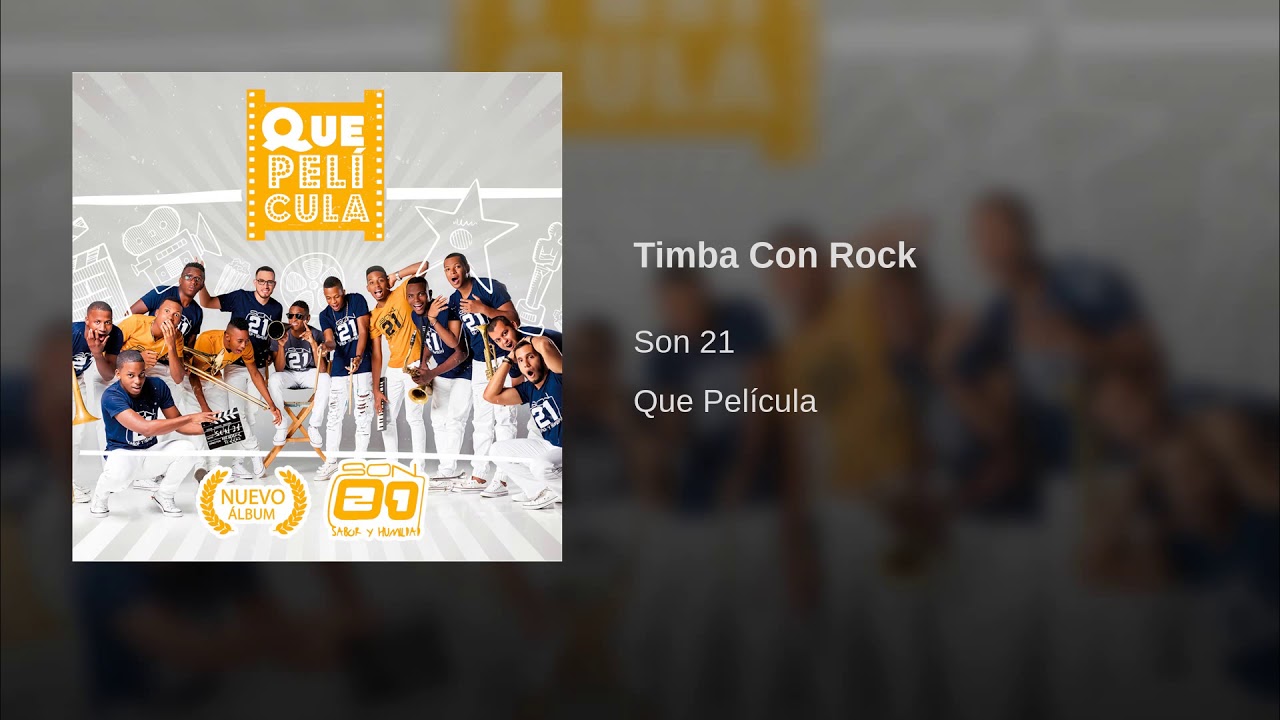
Task: Click the Que Película film-strip logo
Action: (316, 165)
